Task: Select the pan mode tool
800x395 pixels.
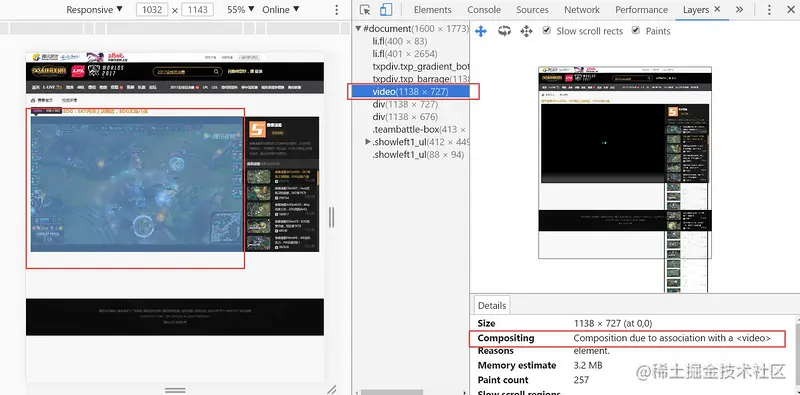Action: (x=481, y=31)
